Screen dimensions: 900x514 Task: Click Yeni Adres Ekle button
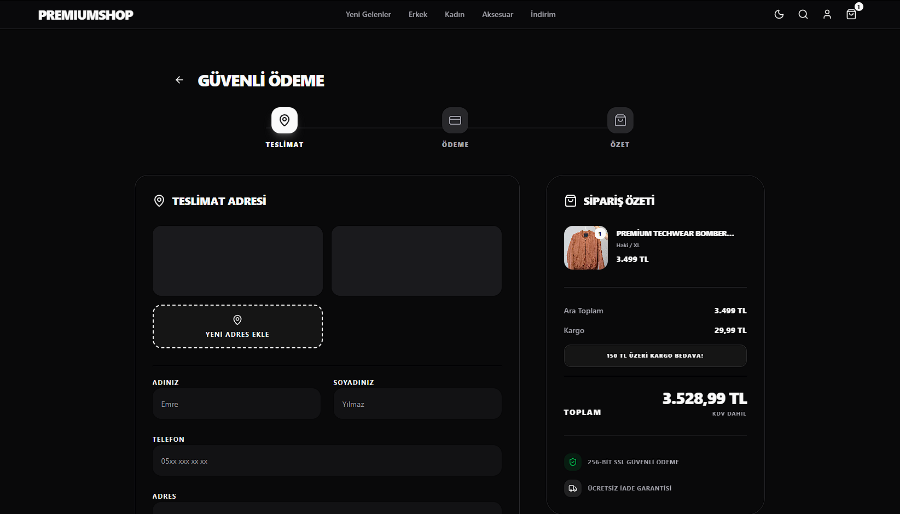point(238,326)
